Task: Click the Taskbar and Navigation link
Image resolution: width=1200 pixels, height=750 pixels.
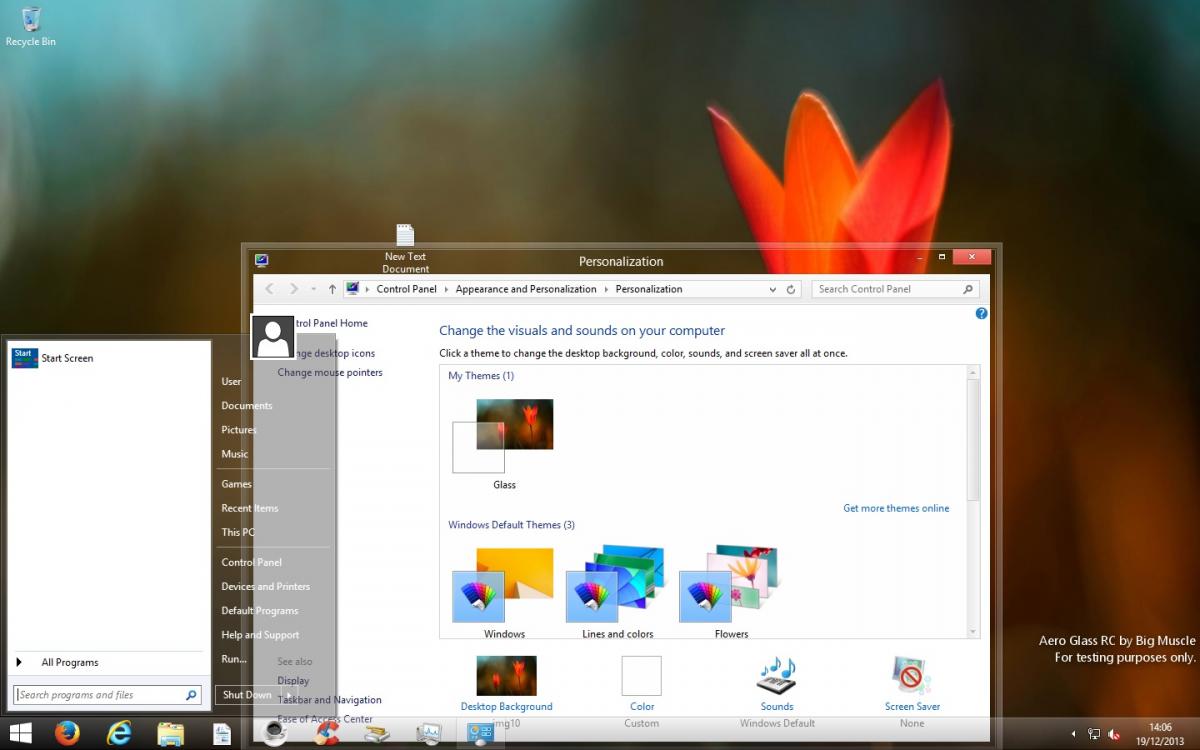Action: coord(330,700)
